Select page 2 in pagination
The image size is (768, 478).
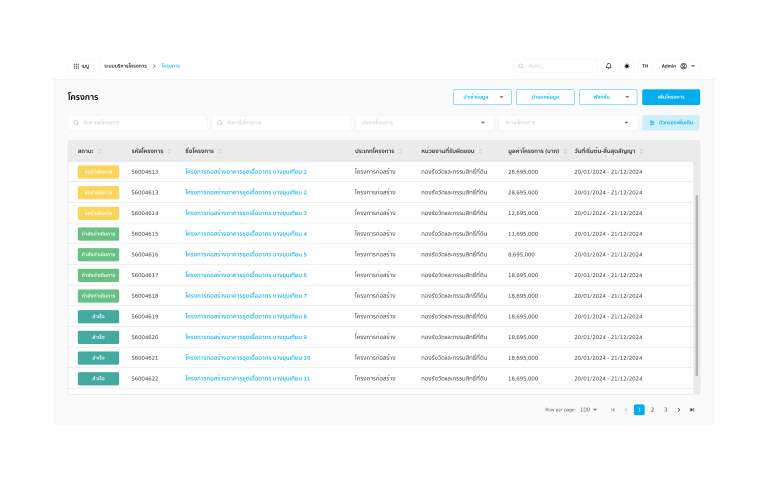click(x=652, y=410)
